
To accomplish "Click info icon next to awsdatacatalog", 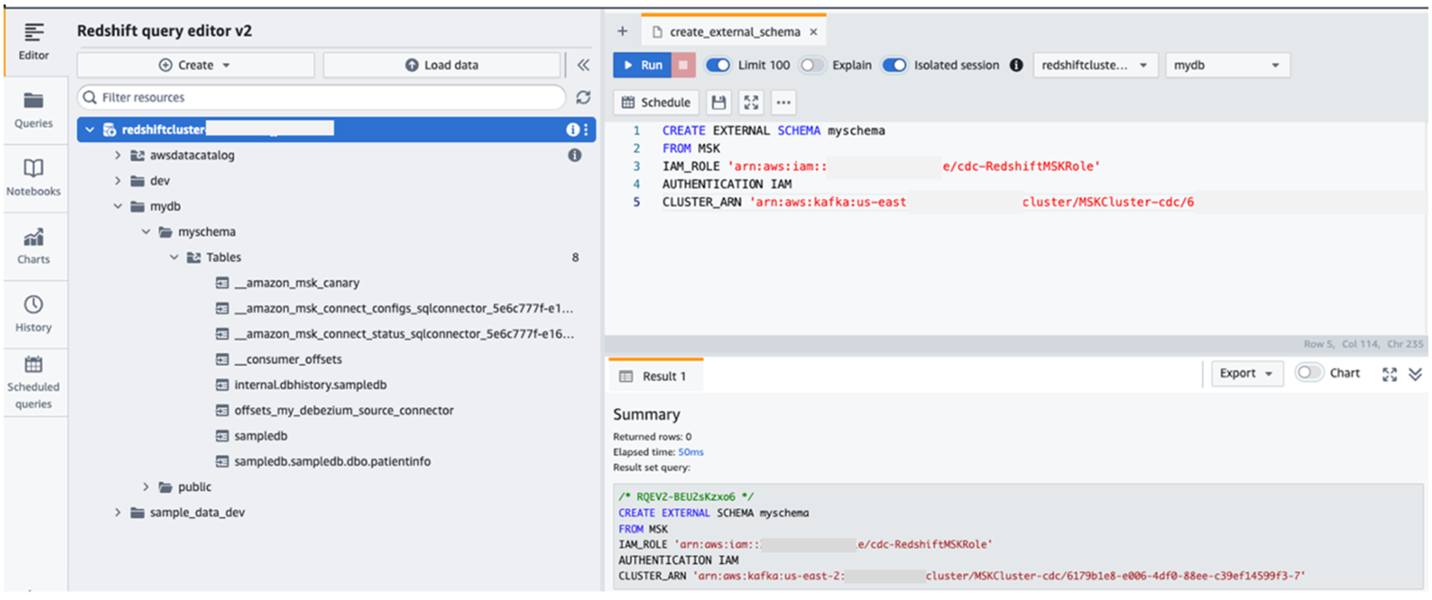I will 575,155.
